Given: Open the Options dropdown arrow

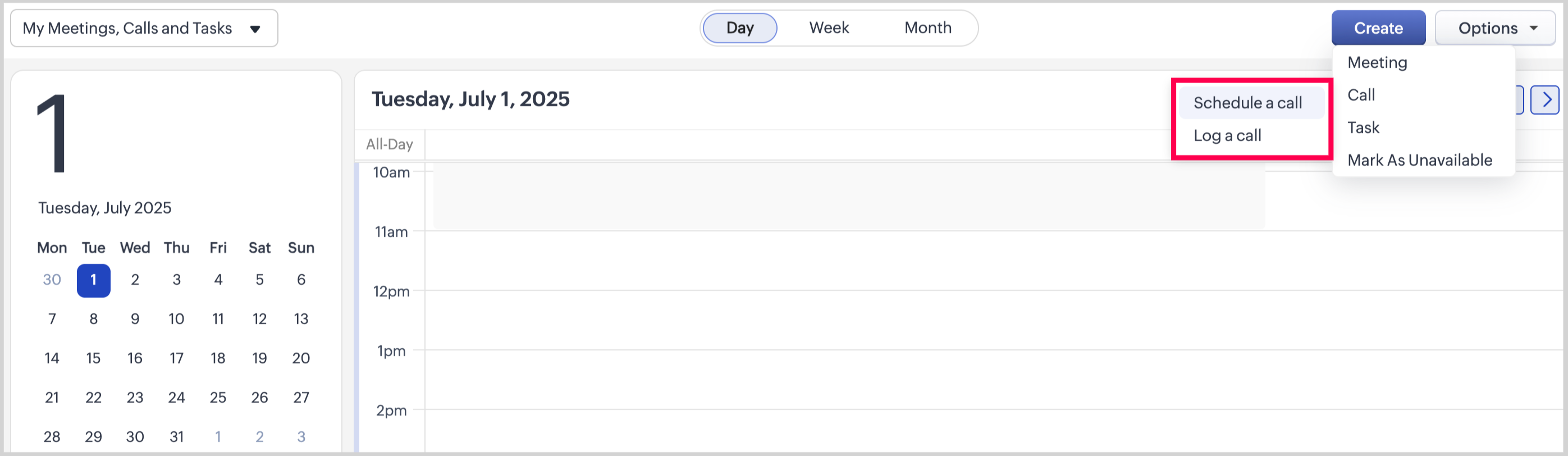Looking at the screenshot, I should pos(1533,28).
